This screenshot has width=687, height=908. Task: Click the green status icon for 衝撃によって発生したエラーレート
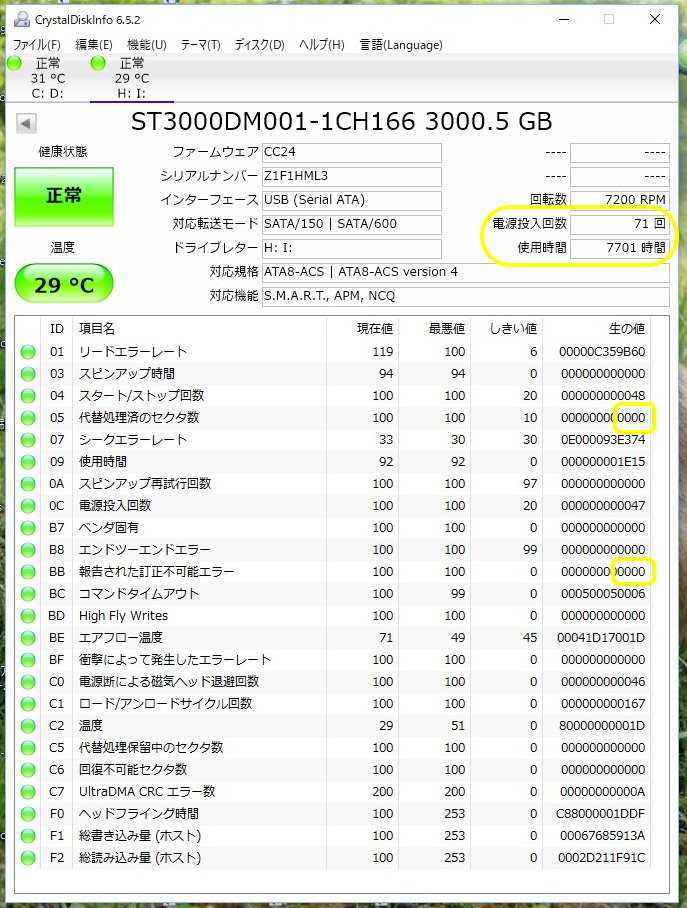pos(28,660)
